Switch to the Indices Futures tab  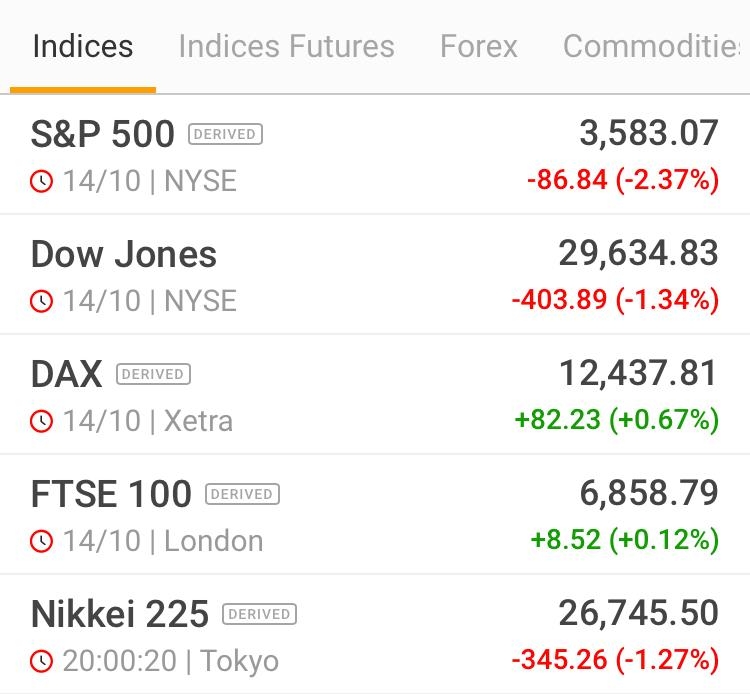tap(286, 47)
